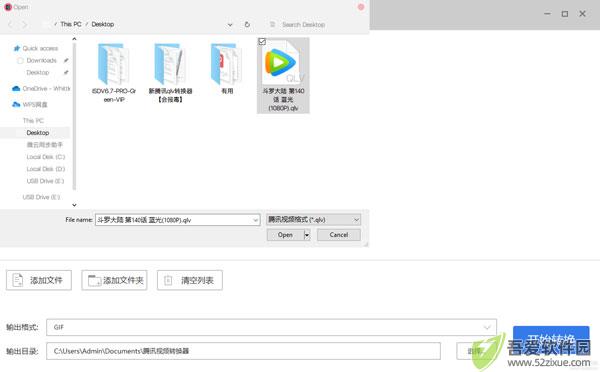Expand the File name history dropdown
This screenshot has width=600, height=372.
pos(256,220)
